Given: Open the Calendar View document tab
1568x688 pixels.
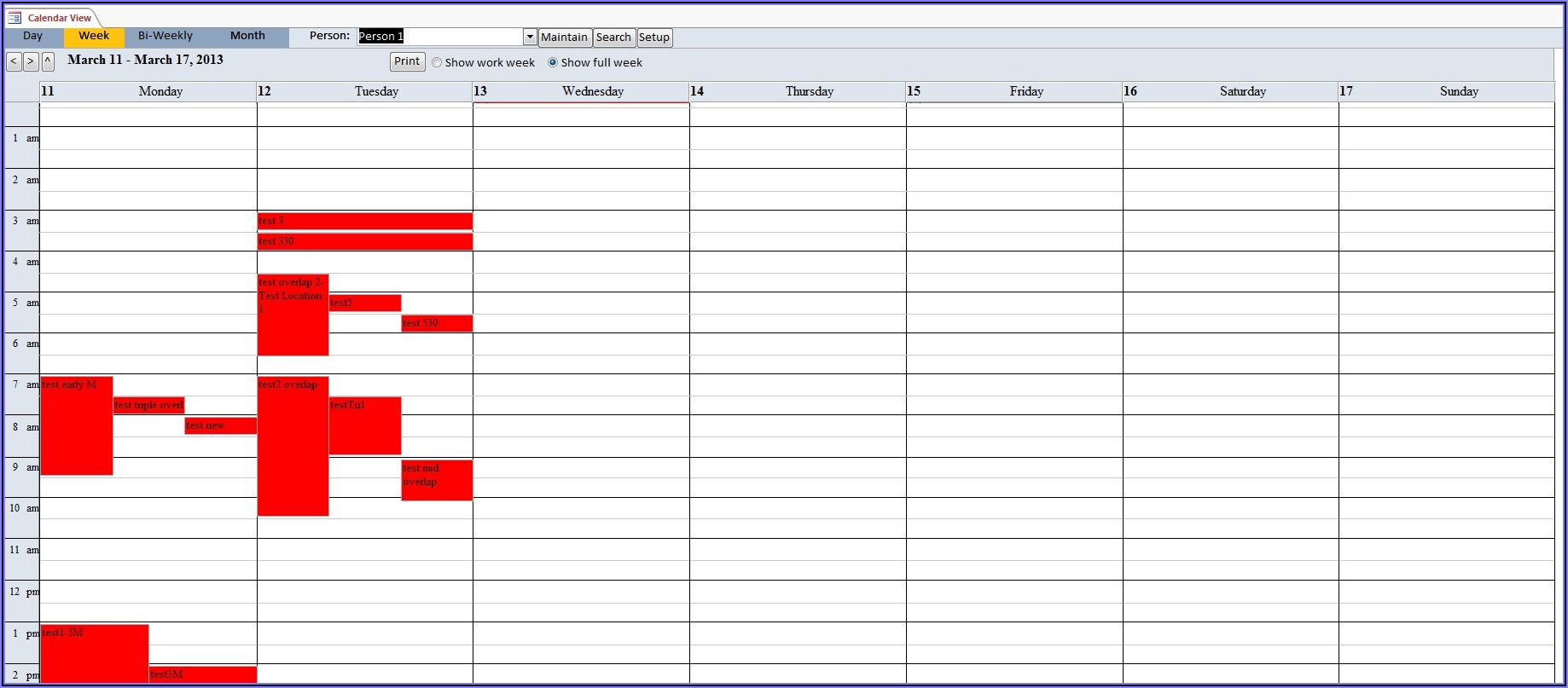Looking at the screenshot, I should 53,18.
